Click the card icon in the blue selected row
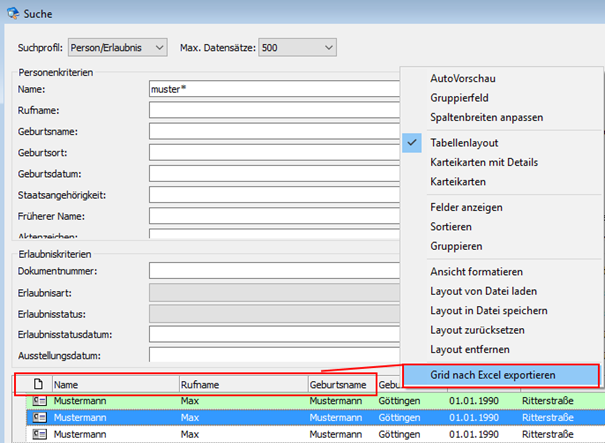 pyautogui.click(x=41, y=417)
